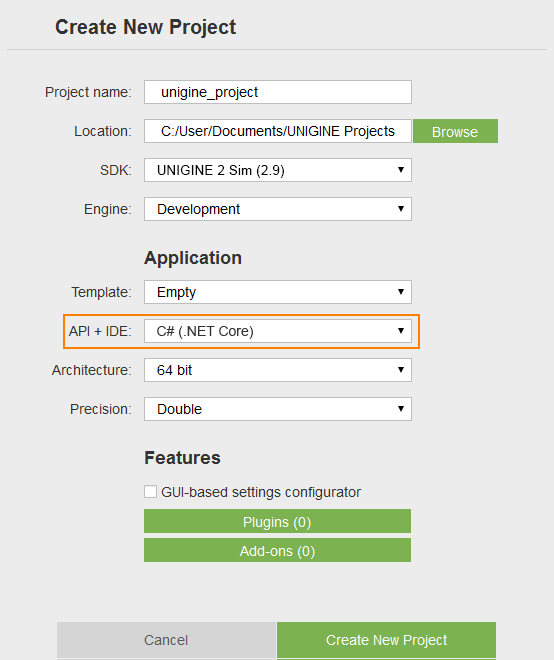
Task: Open the Add-ons (0) list
Action: click(277, 550)
